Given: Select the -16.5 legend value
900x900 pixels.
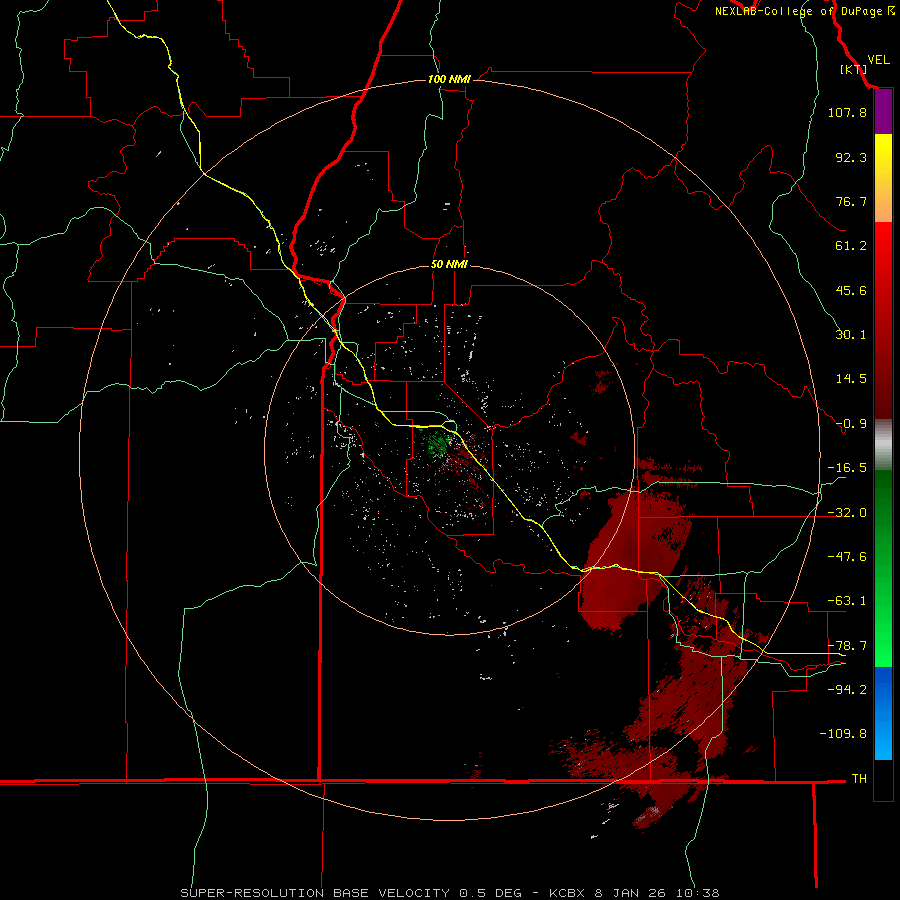Looking at the screenshot, I should tap(847, 468).
